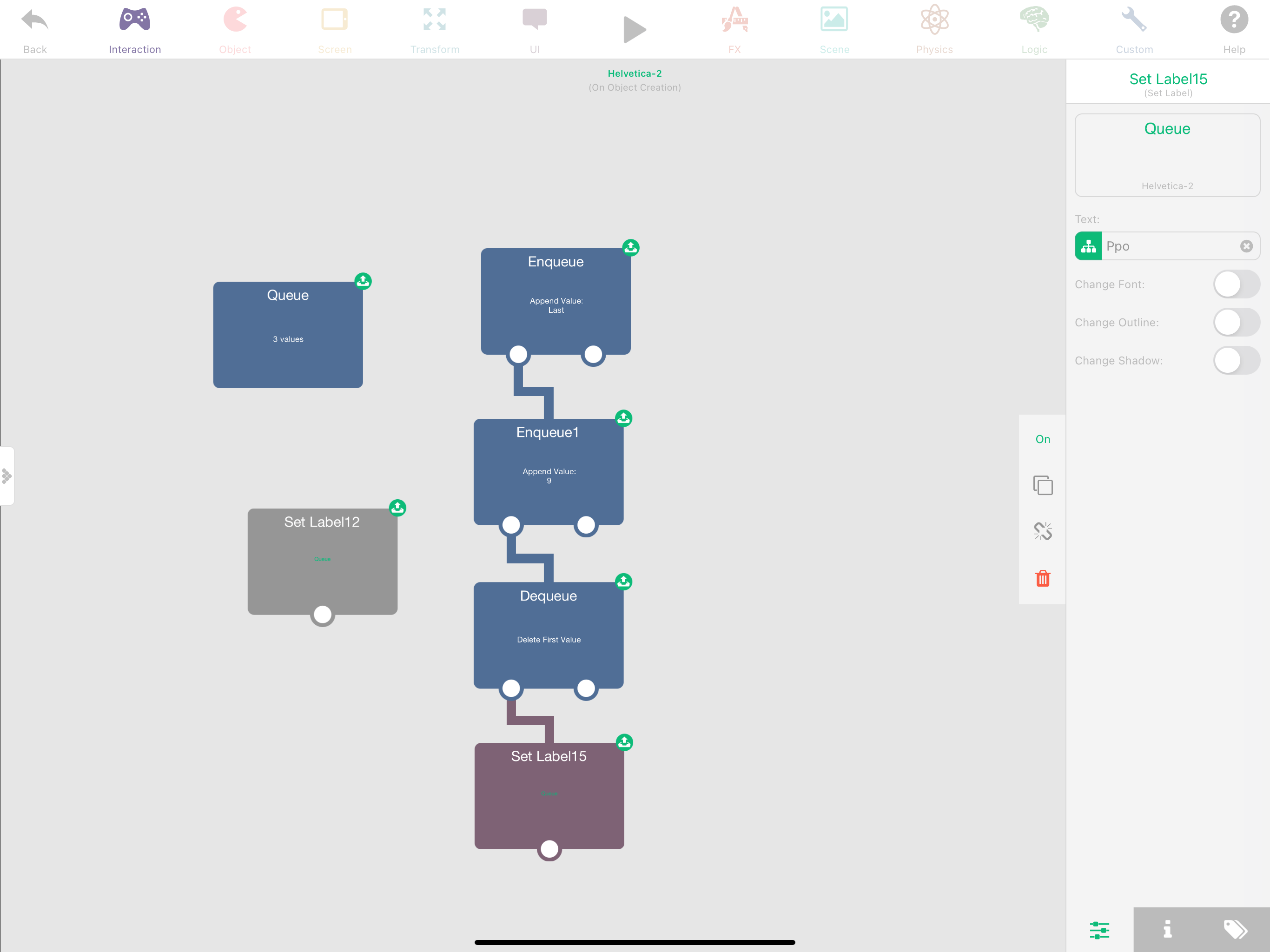Click export badge on Queue node

tap(363, 281)
